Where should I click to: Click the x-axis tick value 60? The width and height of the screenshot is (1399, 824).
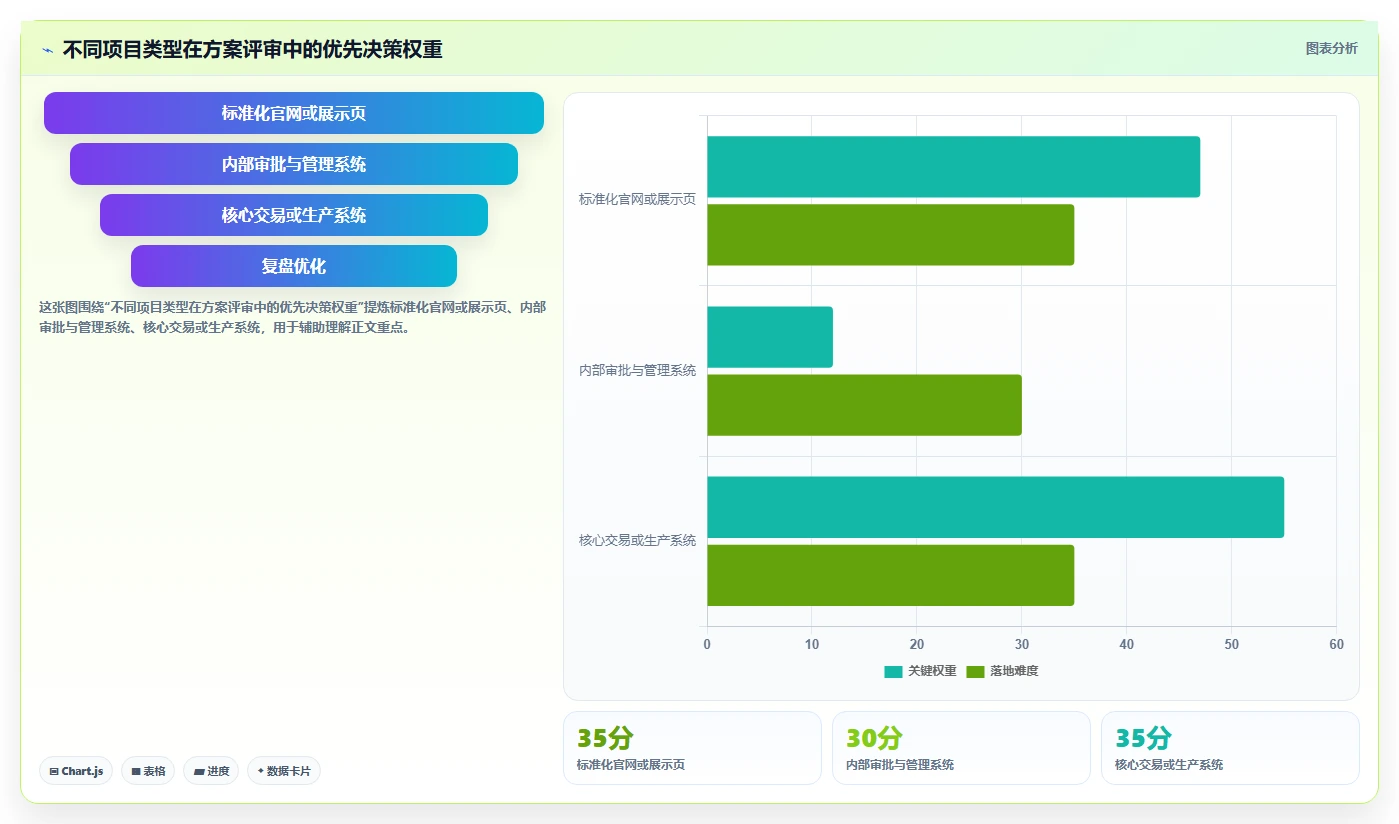(x=1336, y=645)
